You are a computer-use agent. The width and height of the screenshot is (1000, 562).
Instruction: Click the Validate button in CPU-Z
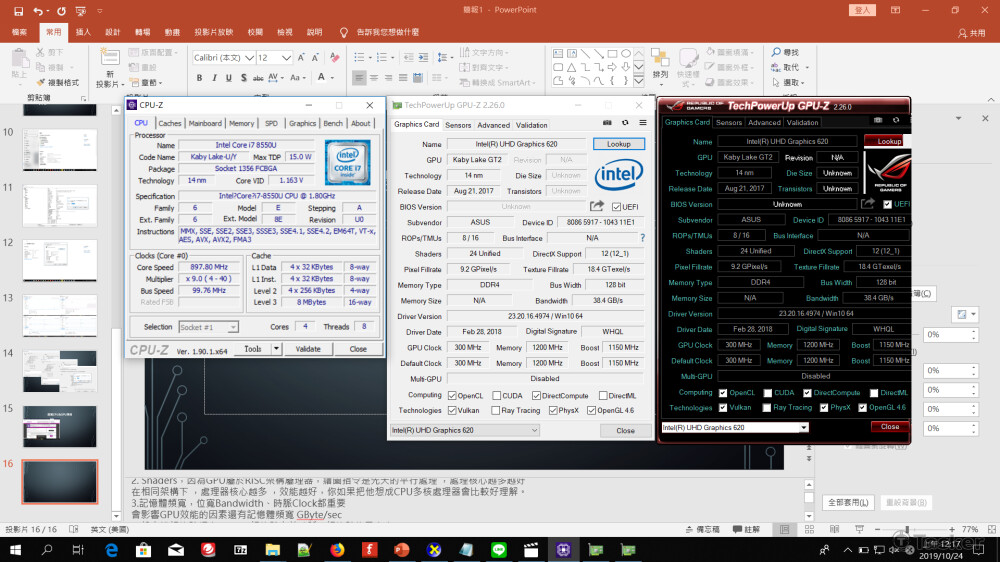(x=308, y=349)
